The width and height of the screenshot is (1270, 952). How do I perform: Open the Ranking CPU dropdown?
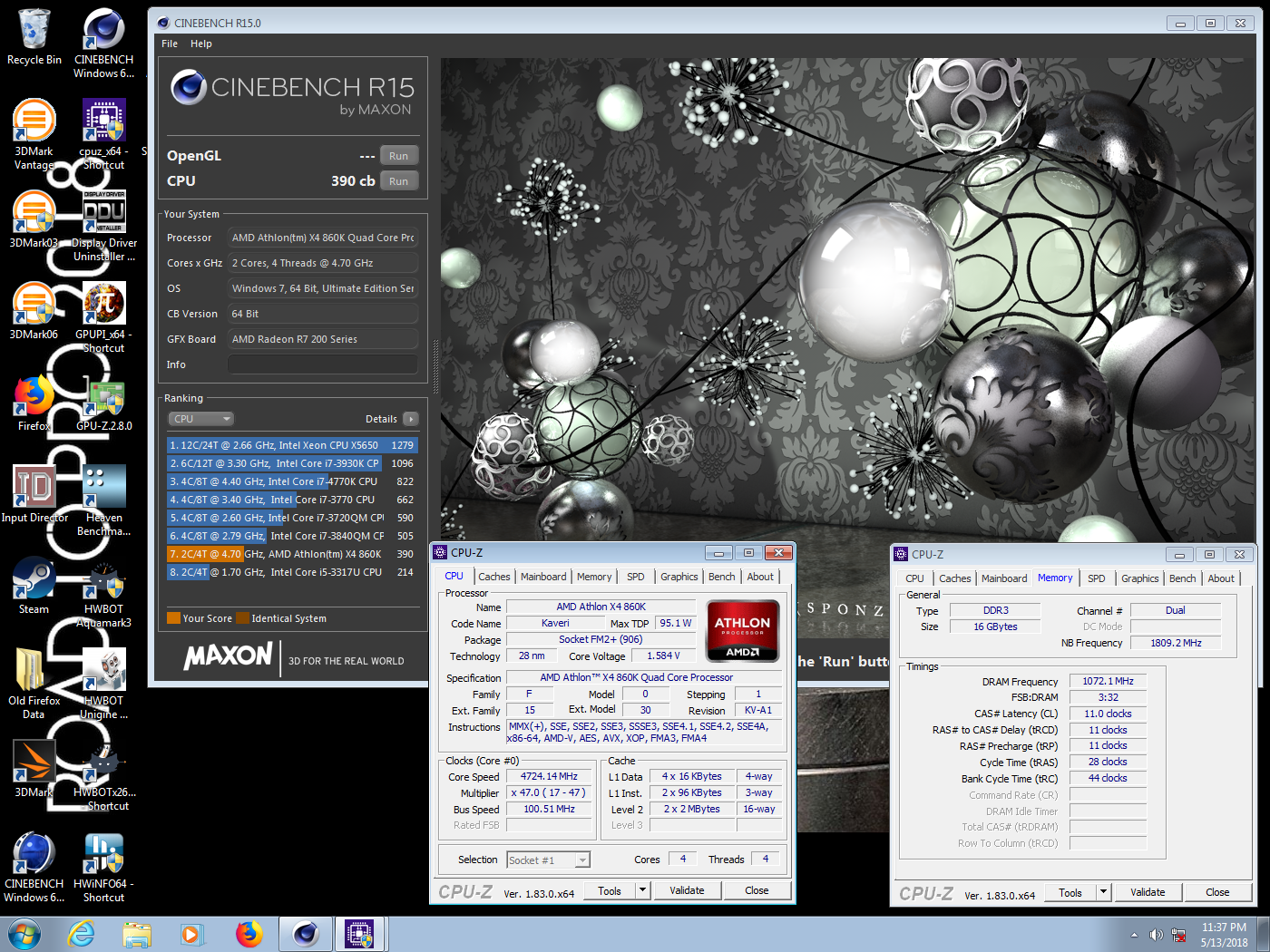[201, 419]
